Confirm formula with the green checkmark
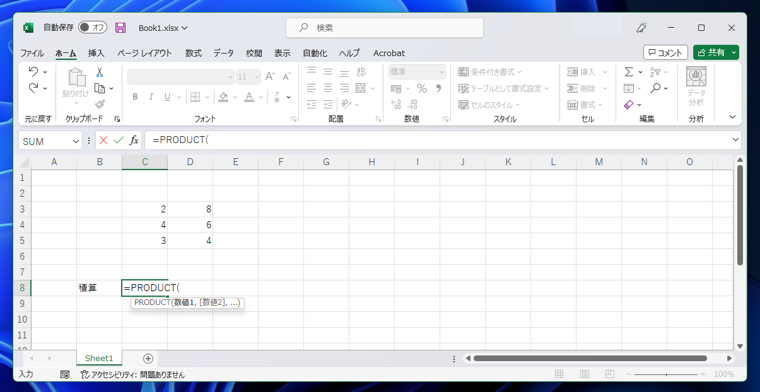 coord(118,141)
